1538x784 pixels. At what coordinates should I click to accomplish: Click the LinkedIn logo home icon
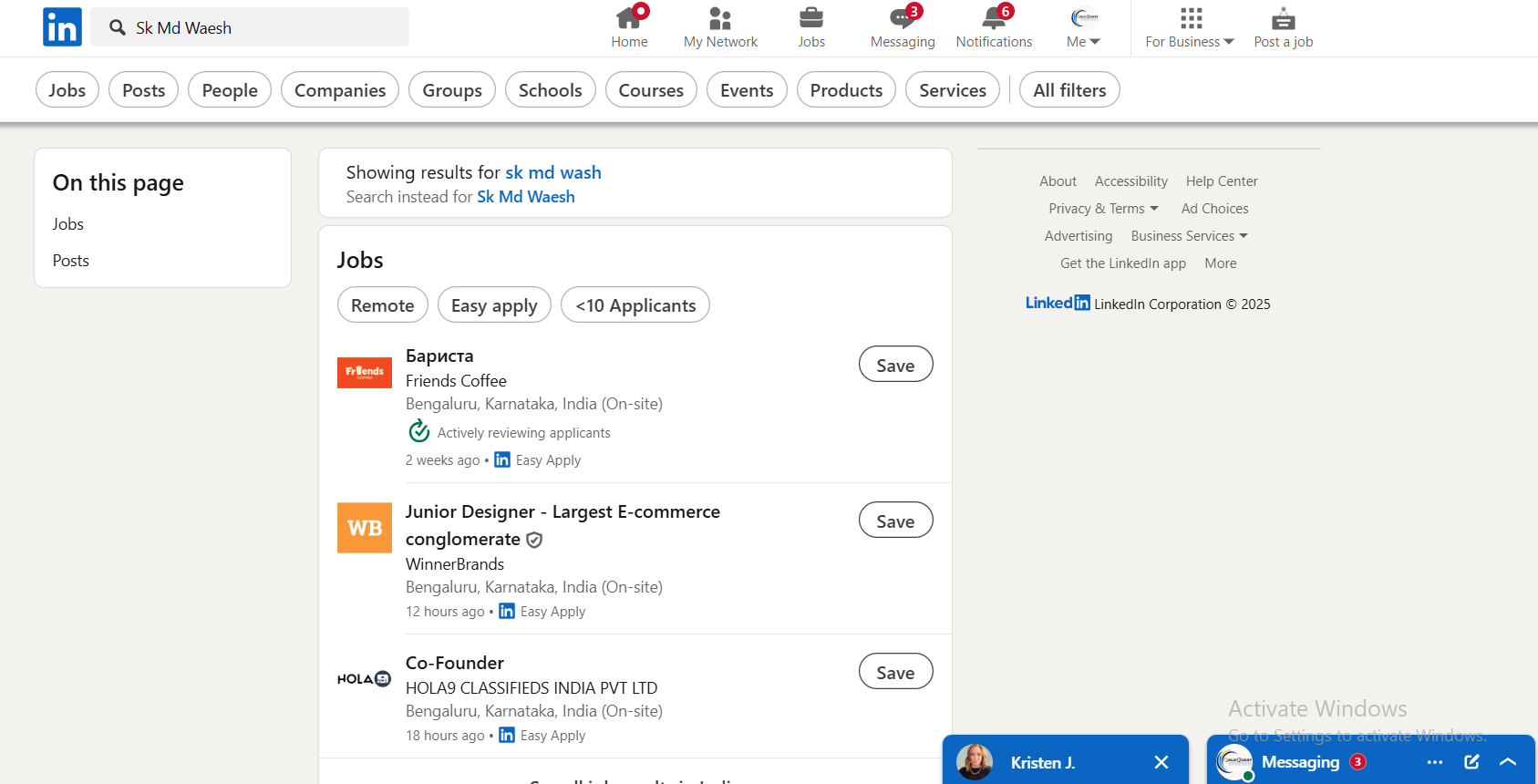pos(62,27)
